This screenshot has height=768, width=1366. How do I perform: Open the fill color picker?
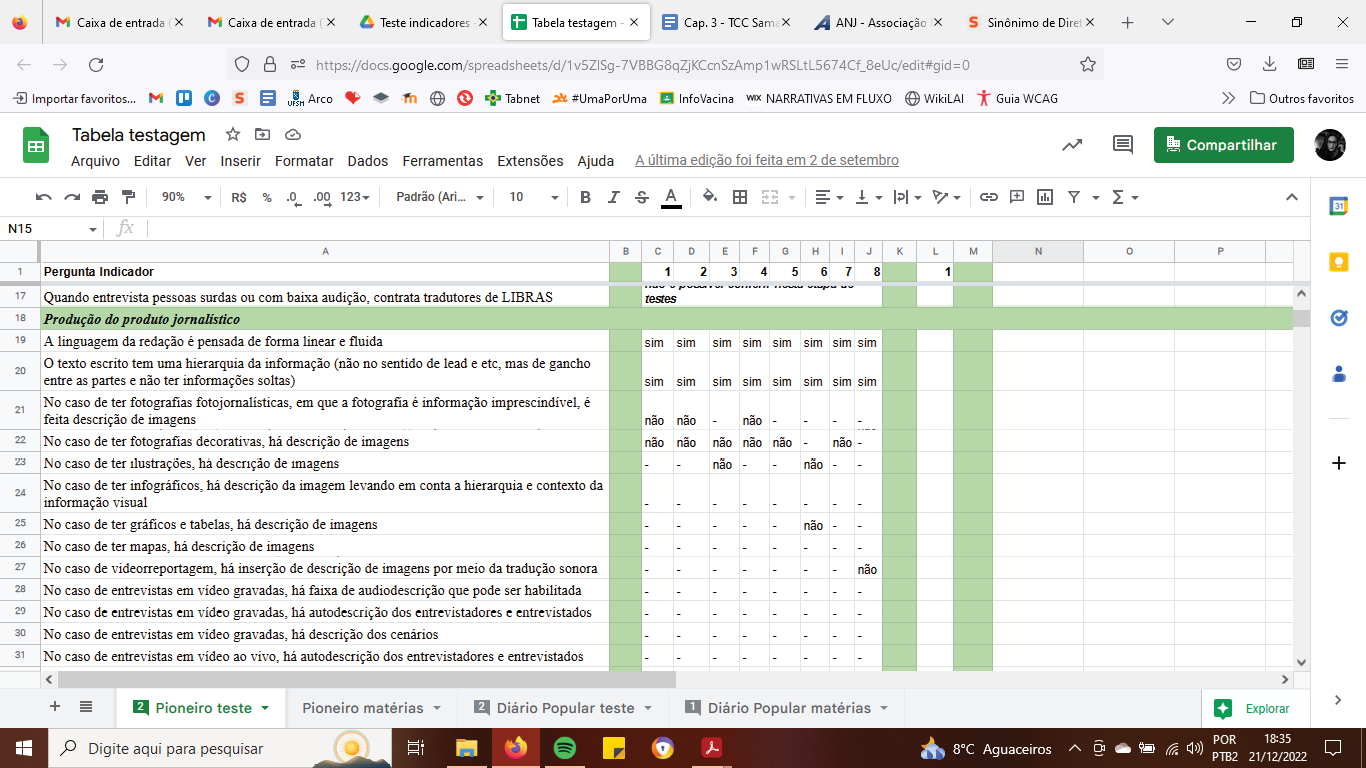coord(709,197)
